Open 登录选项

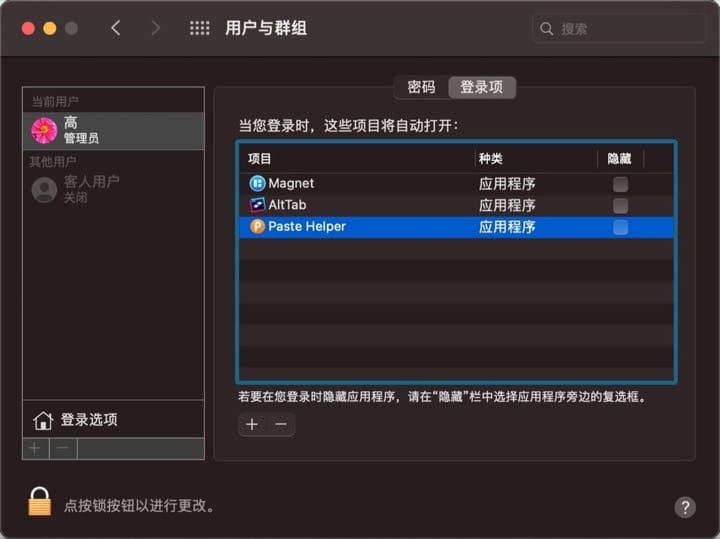pos(113,420)
